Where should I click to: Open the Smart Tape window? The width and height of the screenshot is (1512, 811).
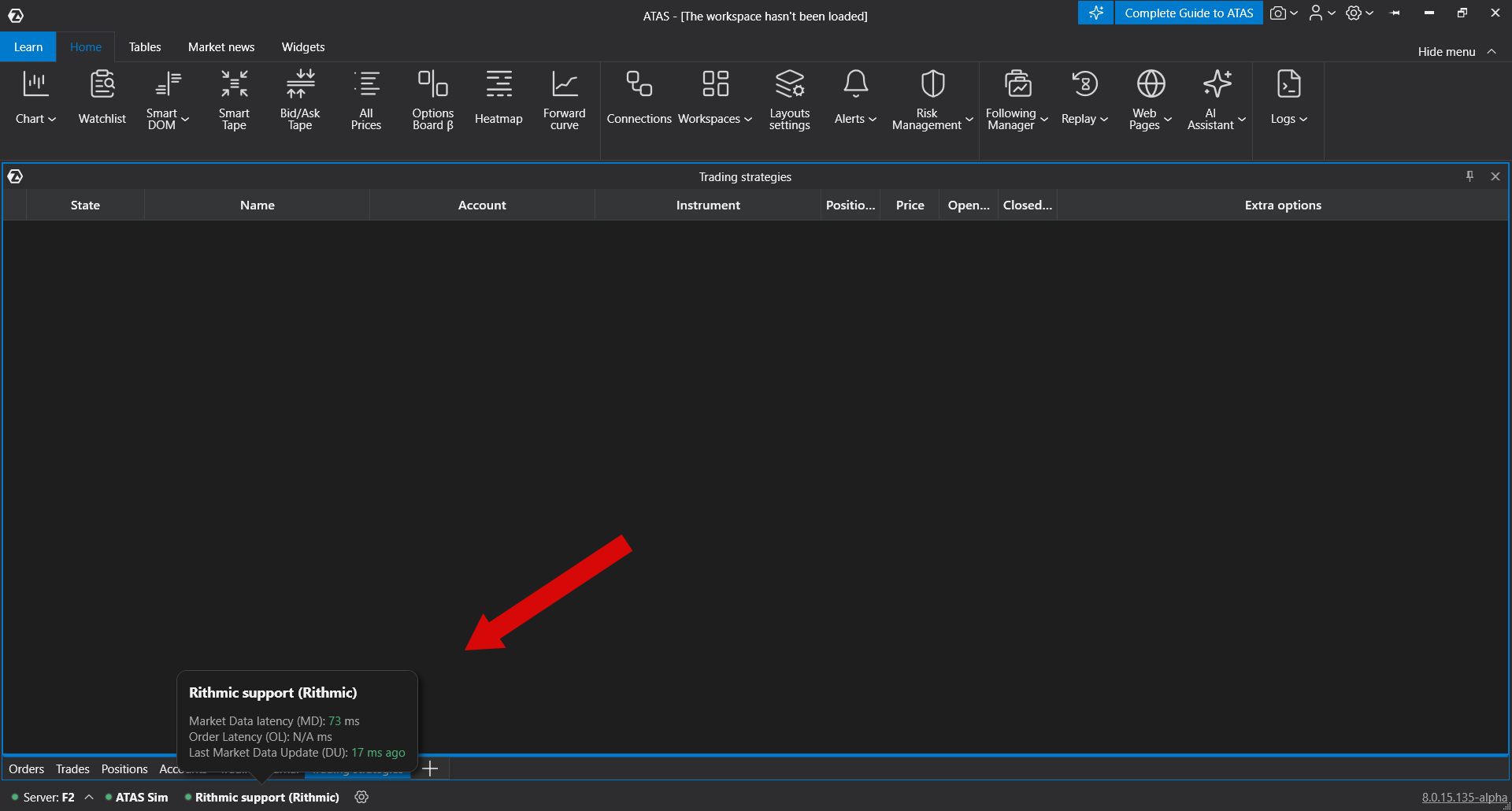click(234, 98)
